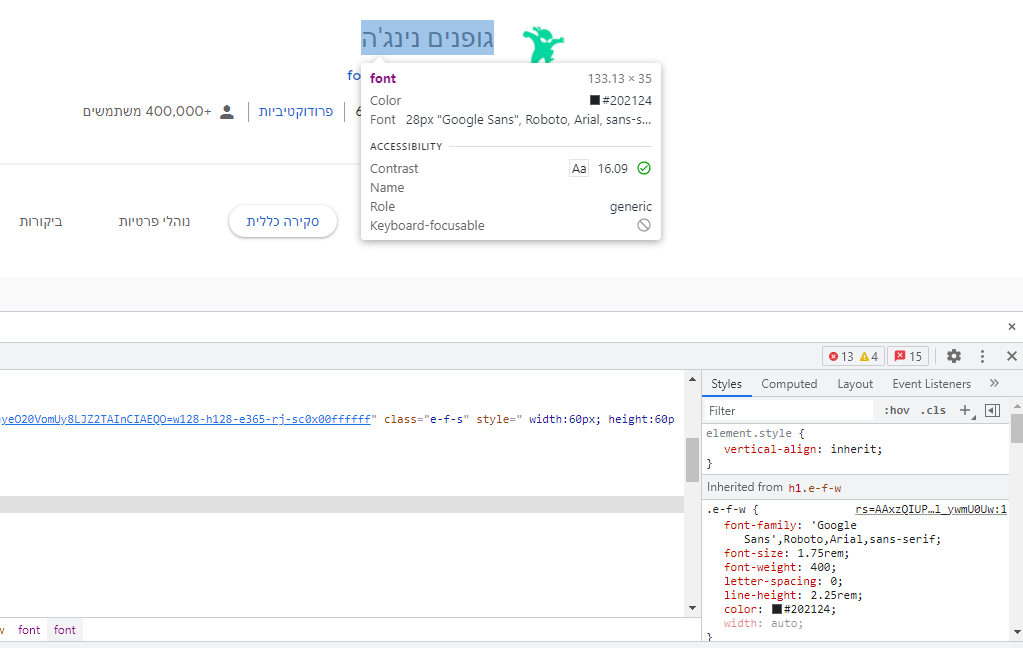The width and height of the screenshot is (1023, 648).
Task: Open the image URL link in Elements panel
Action: pyautogui.click(x=185, y=419)
